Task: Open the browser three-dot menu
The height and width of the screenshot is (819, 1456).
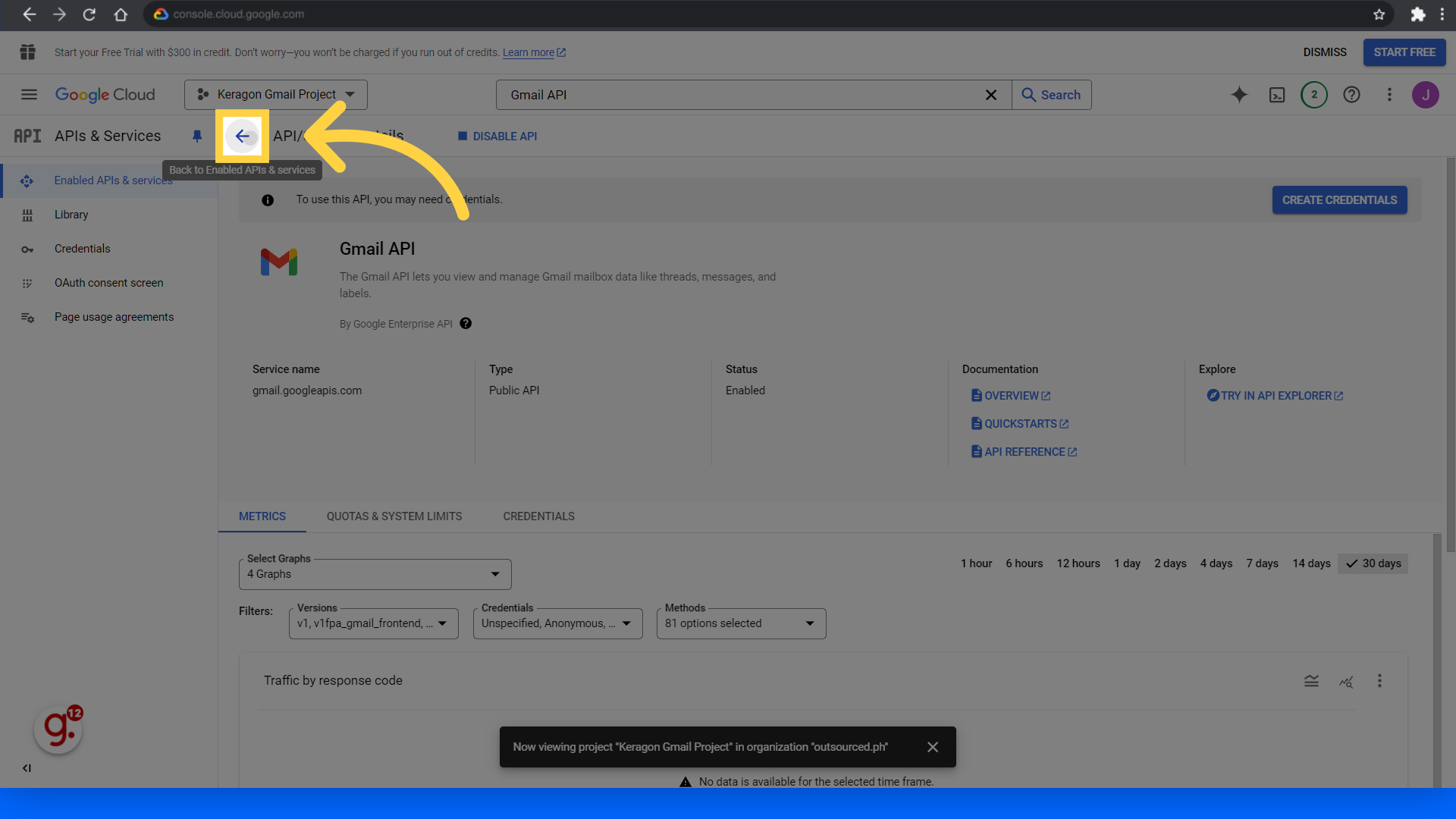Action: (x=1442, y=14)
